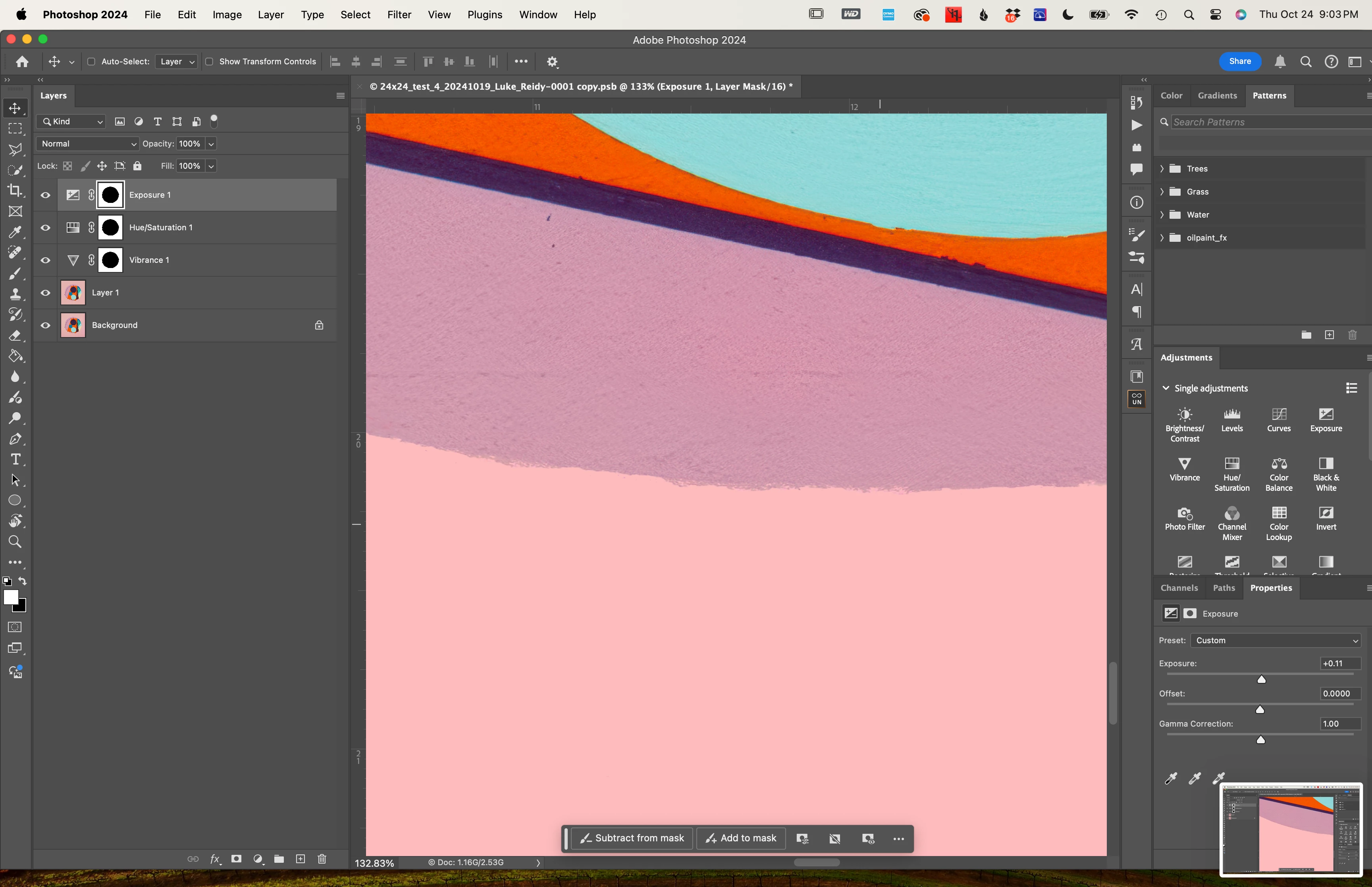The width and height of the screenshot is (1372, 887).
Task: Enable the Auto-Select checkbox
Action: pyautogui.click(x=91, y=62)
